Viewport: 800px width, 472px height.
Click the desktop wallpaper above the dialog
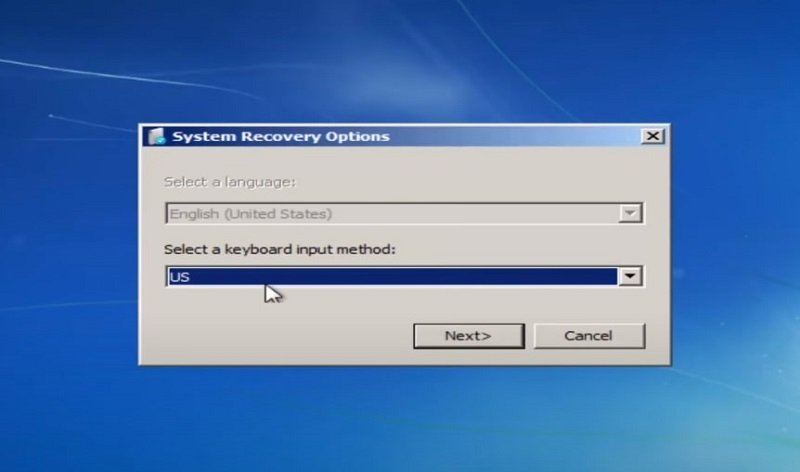tap(400, 60)
